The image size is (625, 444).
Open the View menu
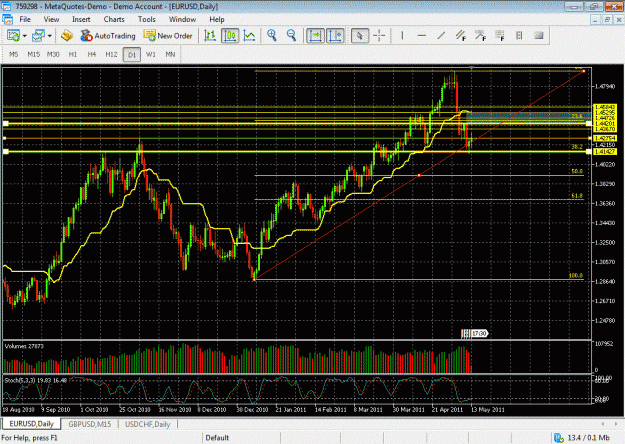[51, 19]
